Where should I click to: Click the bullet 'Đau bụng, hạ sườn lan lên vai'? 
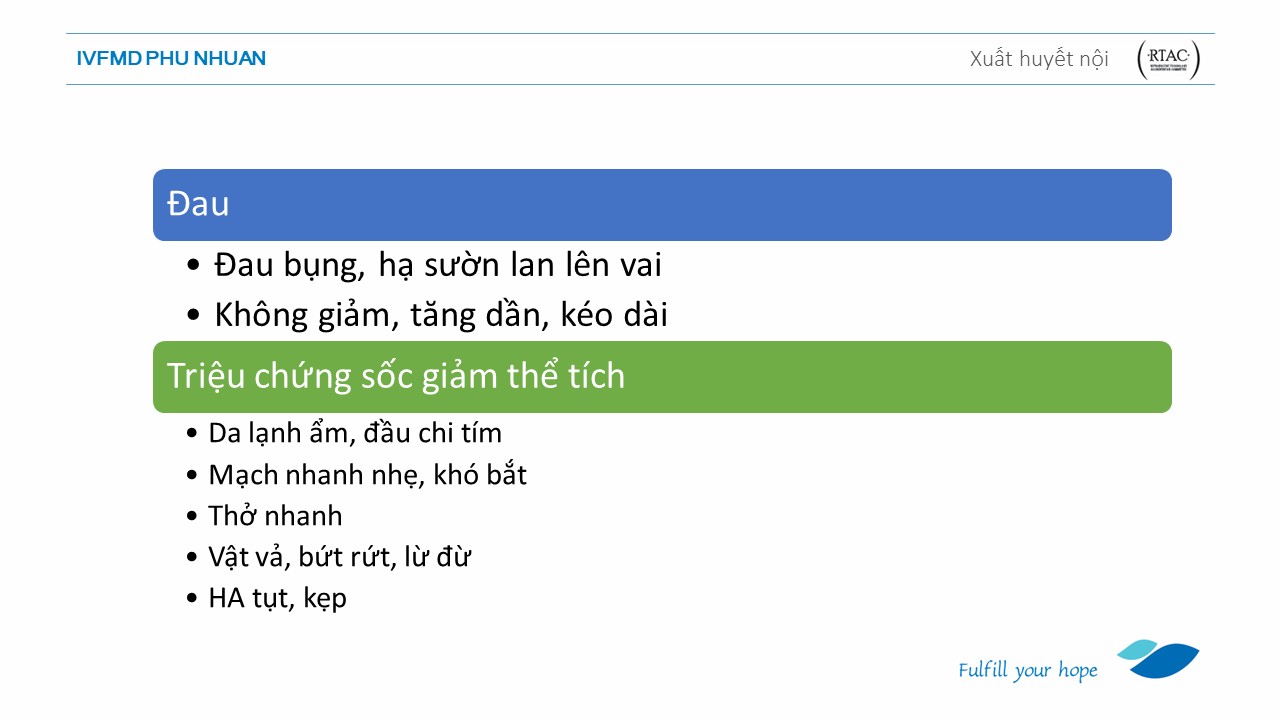437,266
